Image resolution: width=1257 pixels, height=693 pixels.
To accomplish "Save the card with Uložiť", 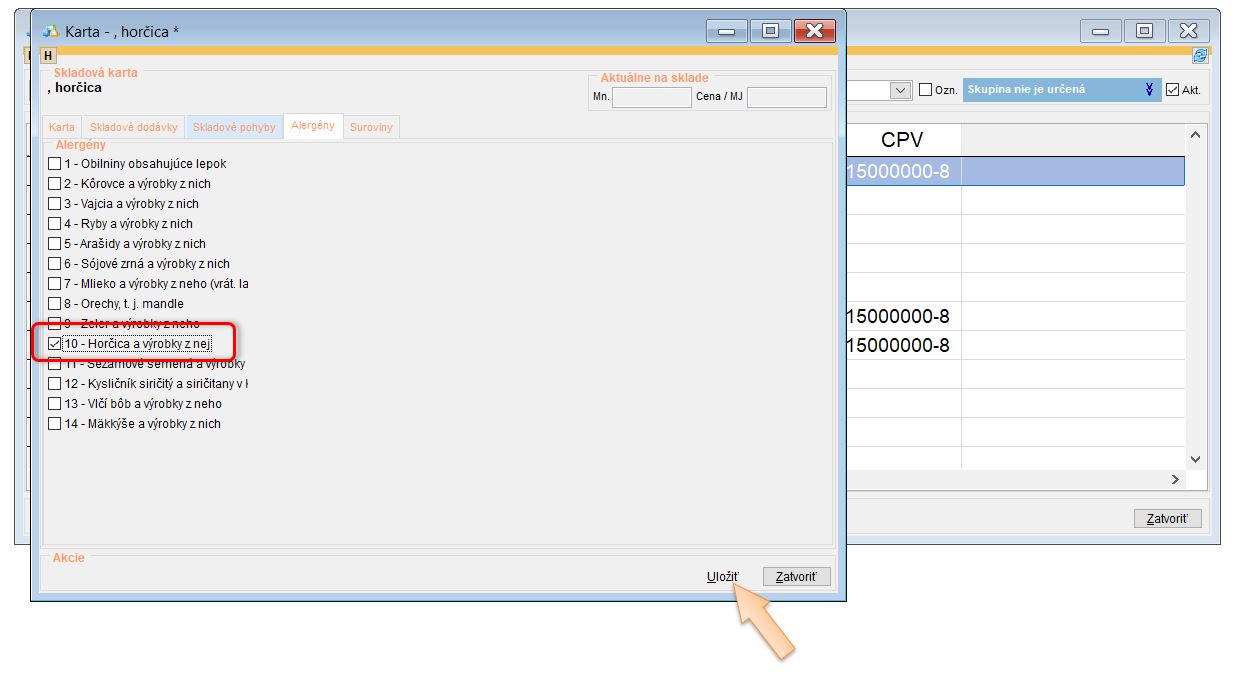I will pyautogui.click(x=722, y=577).
